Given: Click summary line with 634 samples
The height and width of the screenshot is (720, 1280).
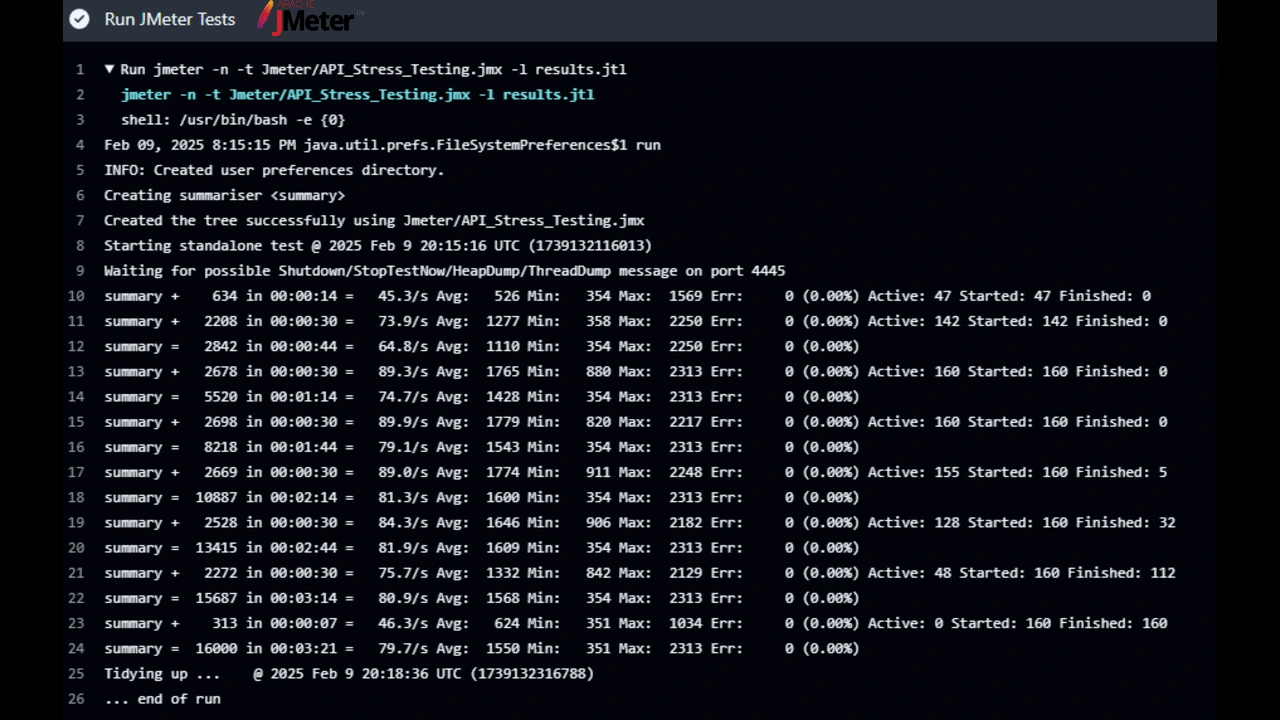Looking at the screenshot, I should pos(627,296).
